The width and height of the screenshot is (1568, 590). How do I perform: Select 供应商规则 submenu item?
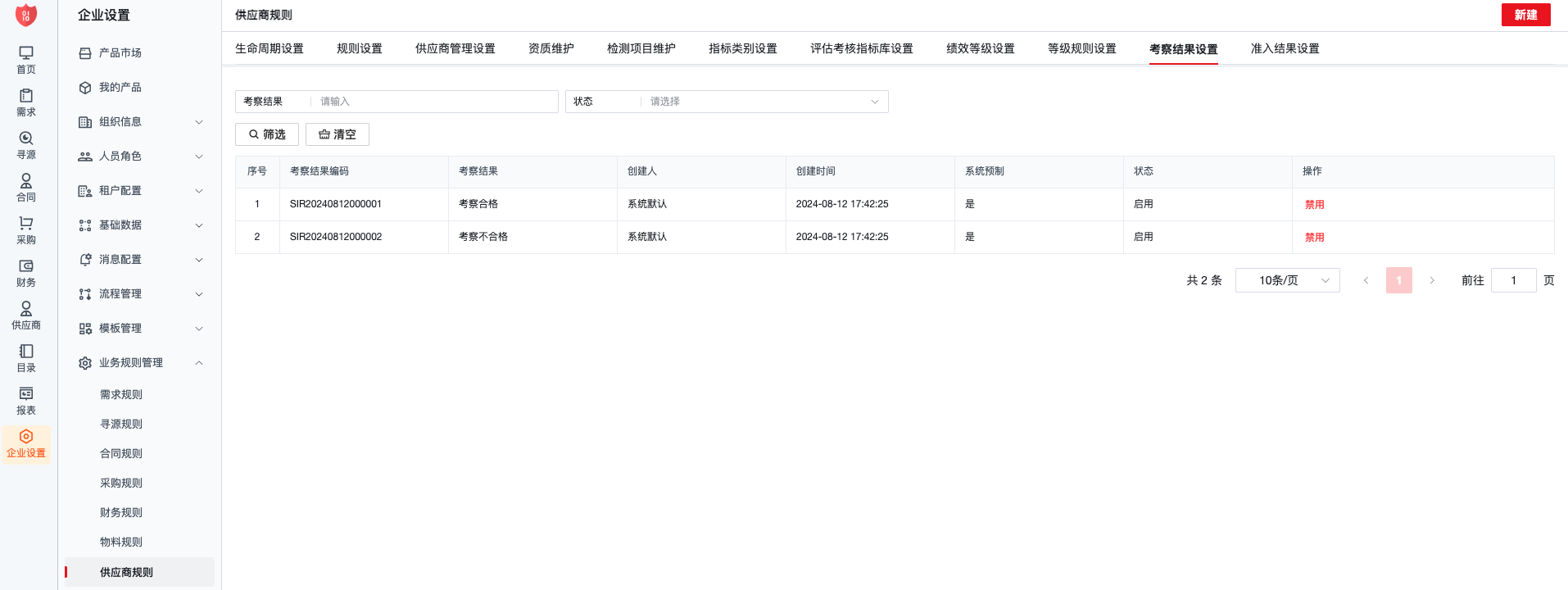coord(139,572)
